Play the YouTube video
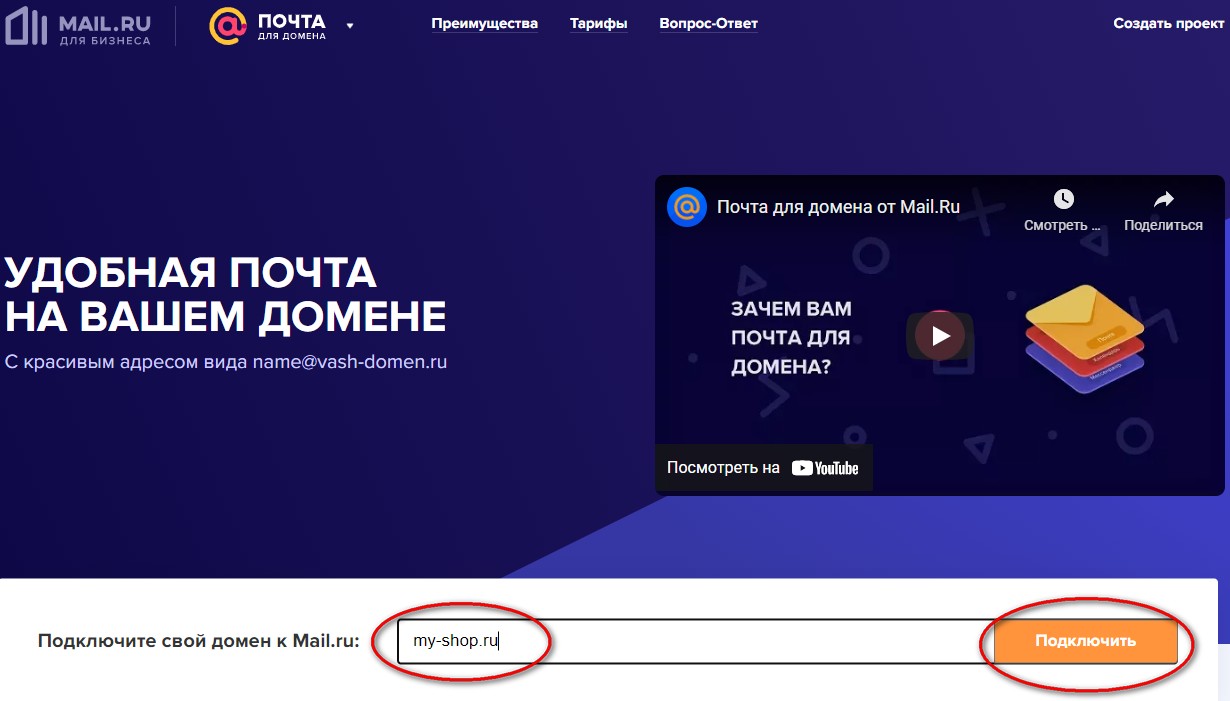Image resolution: width=1230 pixels, height=701 pixels. [940, 336]
